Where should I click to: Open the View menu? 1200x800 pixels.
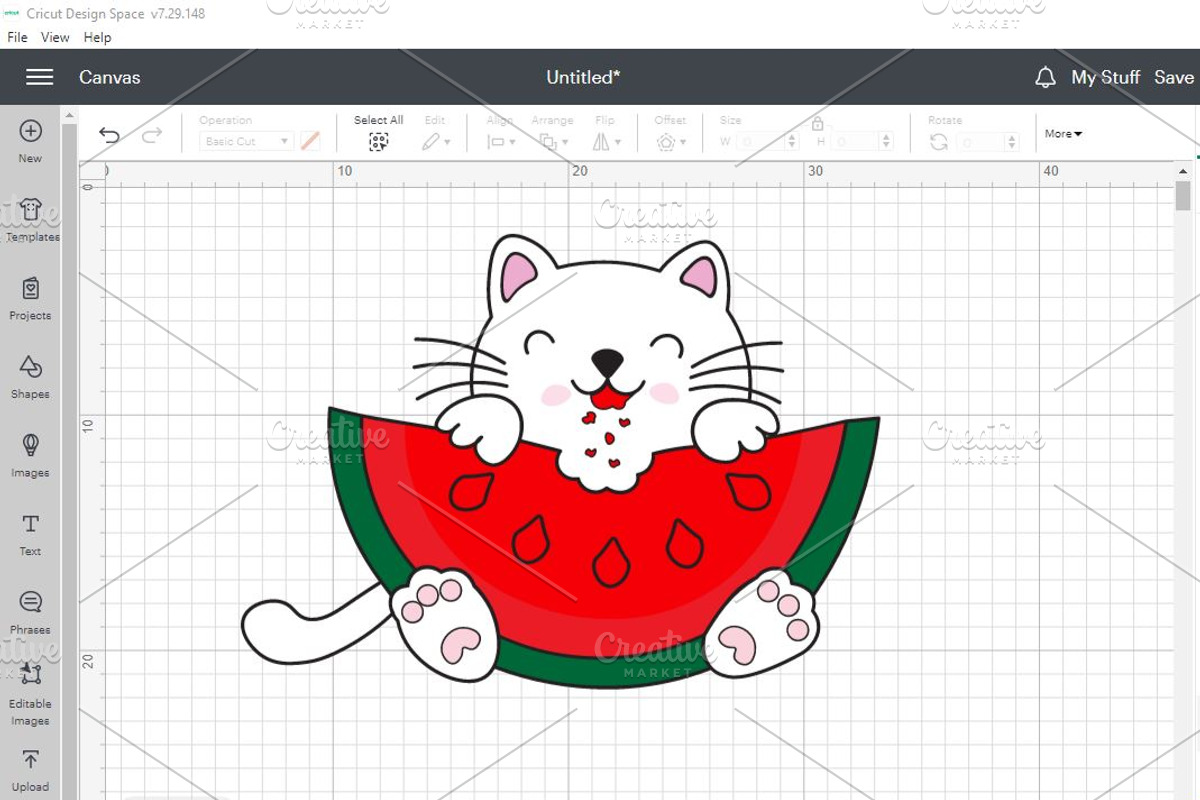55,37
